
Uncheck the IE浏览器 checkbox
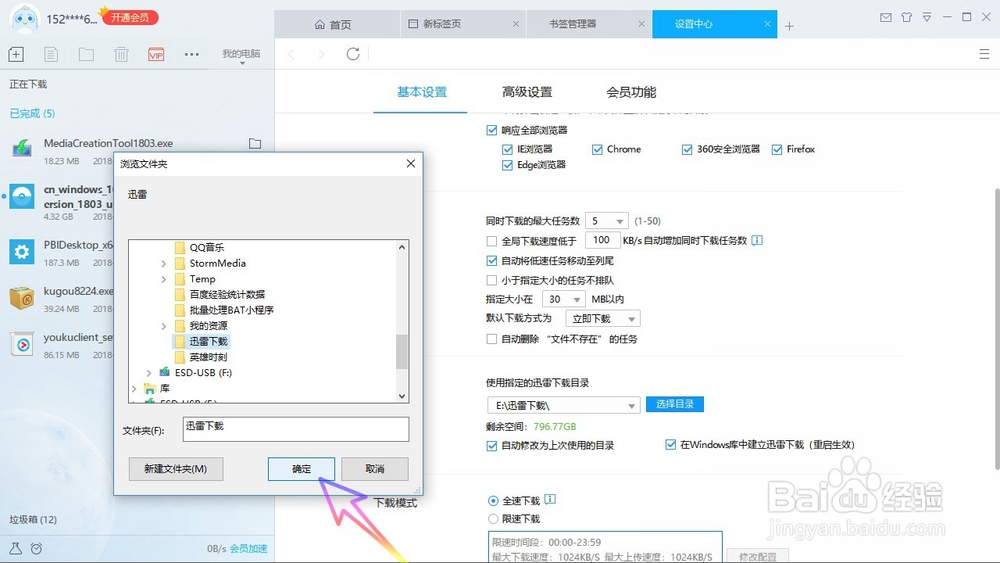(x=508, y=149)
